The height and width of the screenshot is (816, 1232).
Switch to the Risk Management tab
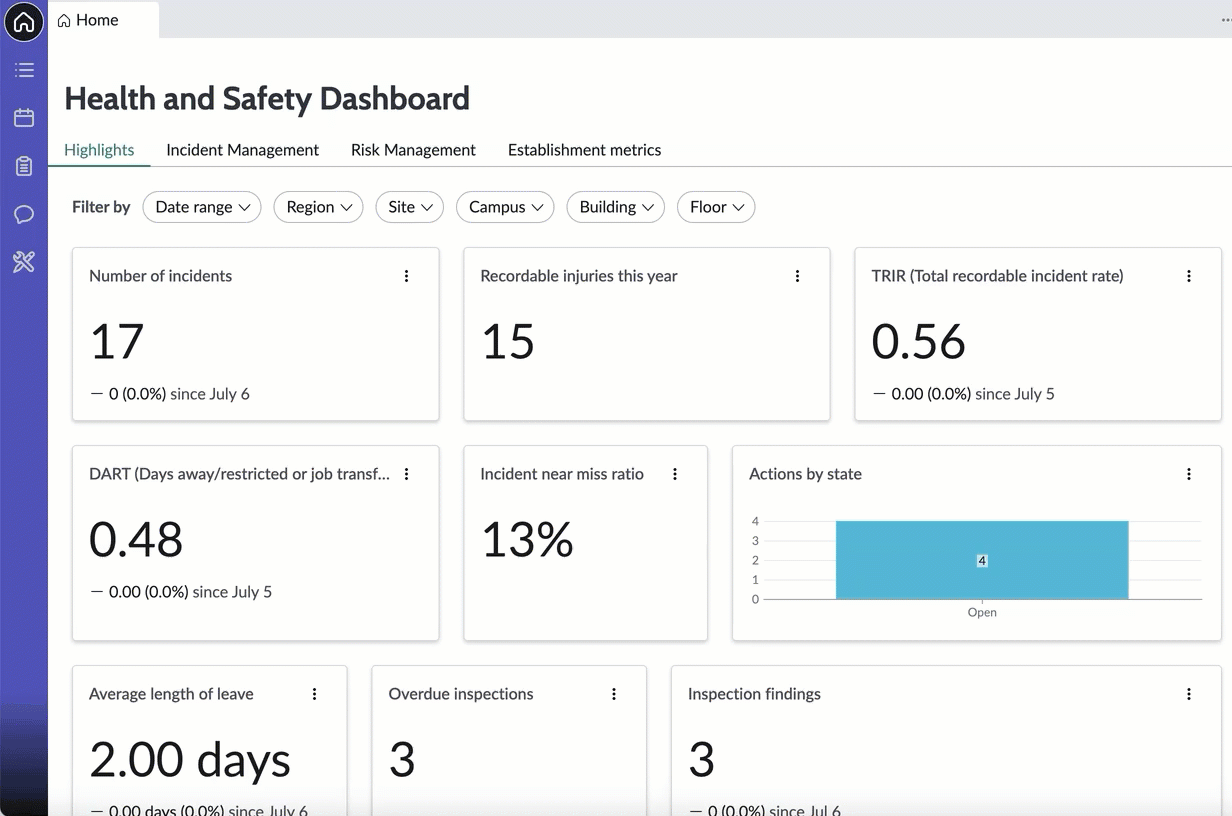point(413,150)
